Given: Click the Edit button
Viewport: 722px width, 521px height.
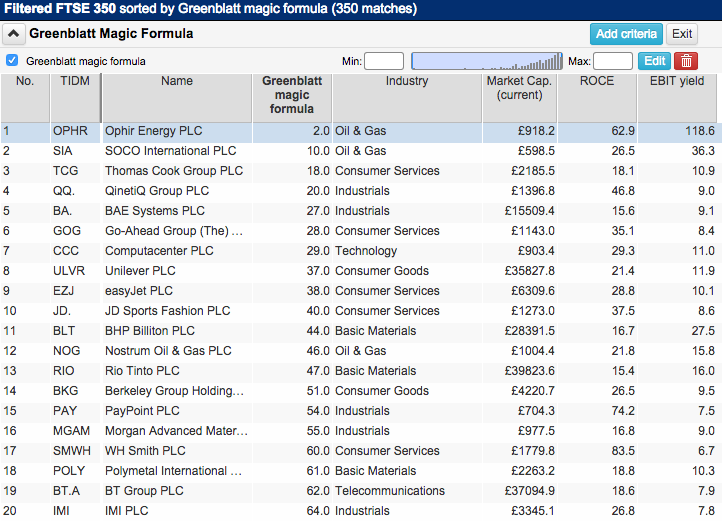Looking at the screenshot, I should click(654, 61).
